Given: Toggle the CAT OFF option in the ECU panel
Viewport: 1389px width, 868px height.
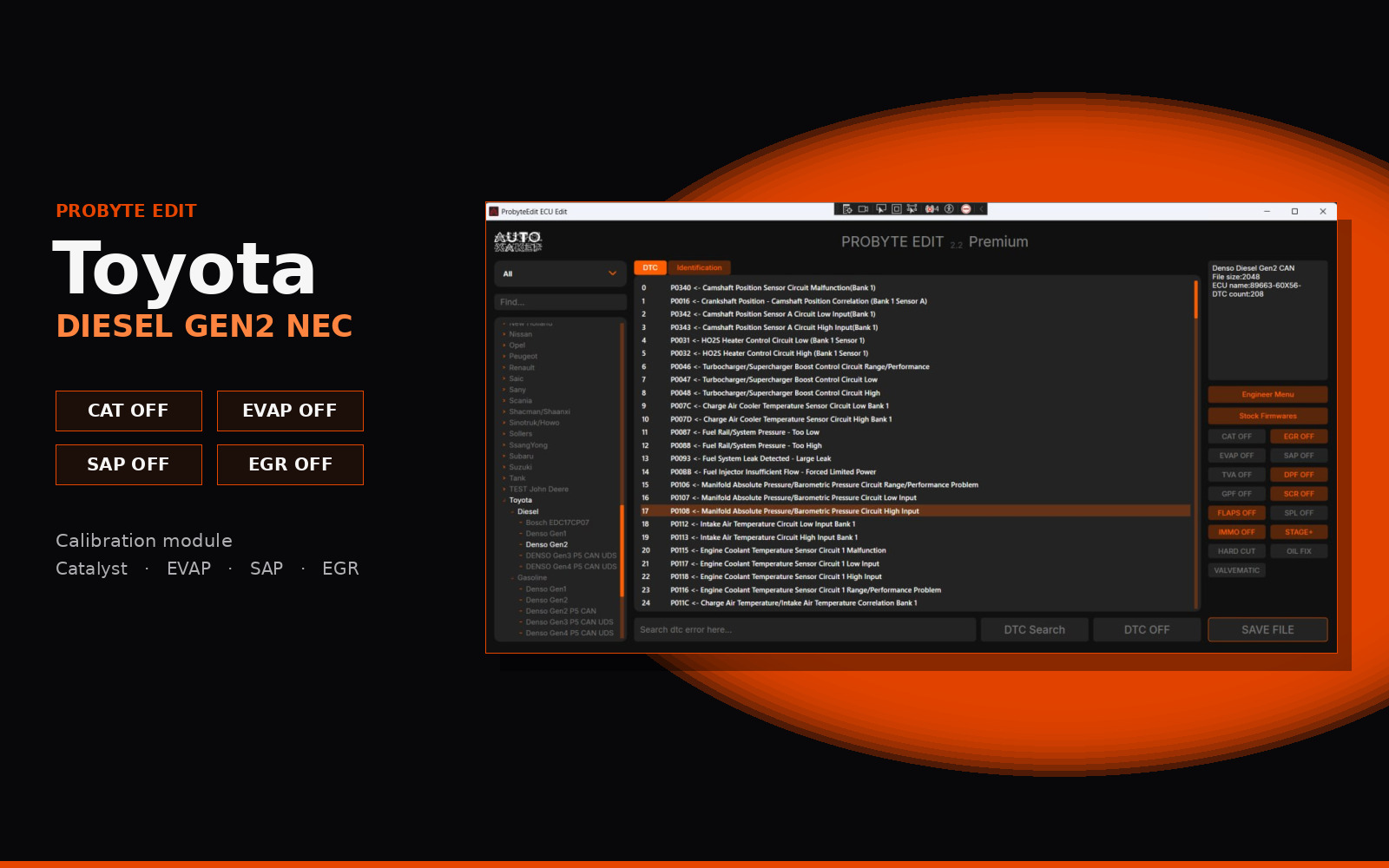Looking at the screenshot, I should 1236,437.
